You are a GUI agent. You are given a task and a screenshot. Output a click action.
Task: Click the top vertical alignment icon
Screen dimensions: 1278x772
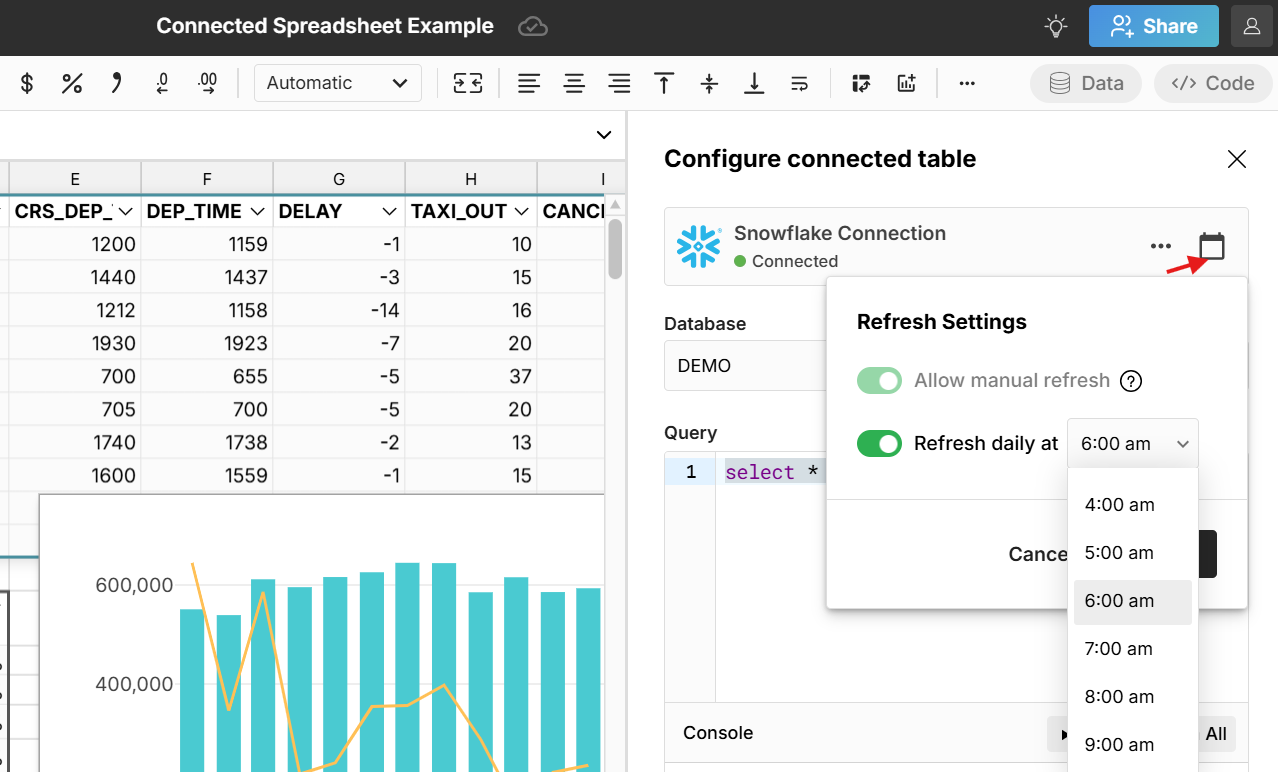tap(663, 83)
